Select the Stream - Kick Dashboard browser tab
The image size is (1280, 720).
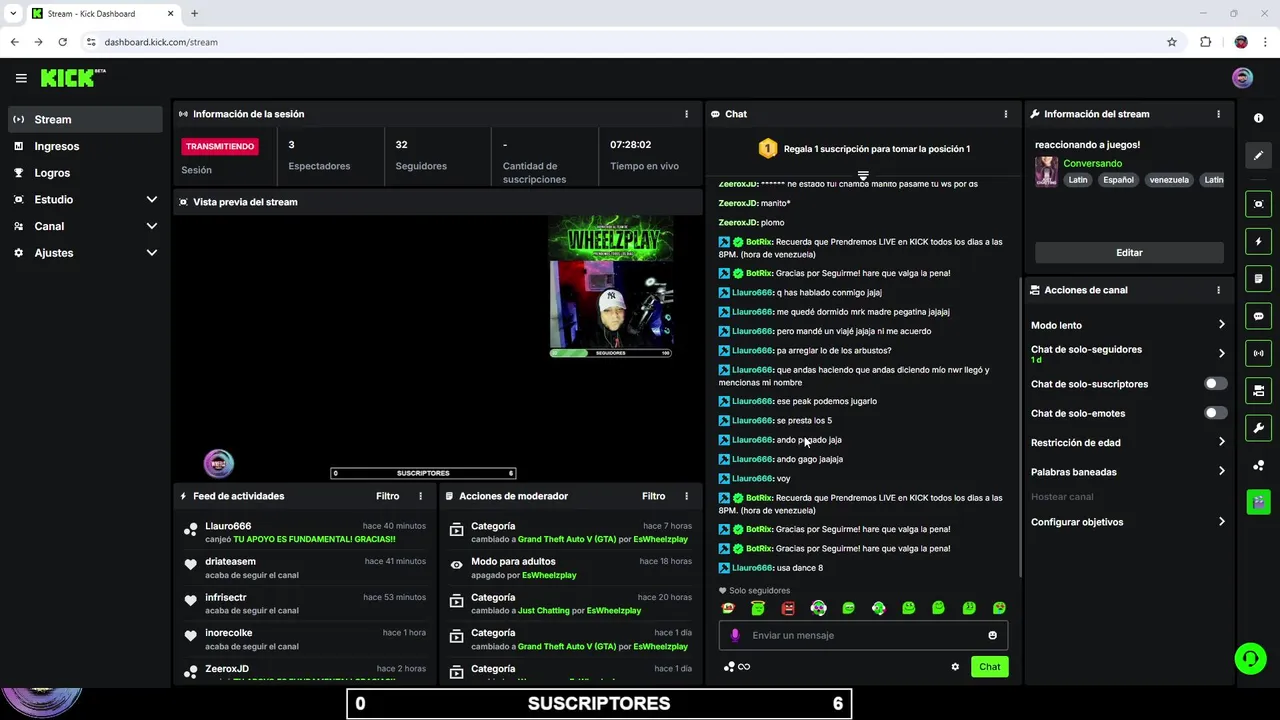pyautogui.click(x=102, y=14)
